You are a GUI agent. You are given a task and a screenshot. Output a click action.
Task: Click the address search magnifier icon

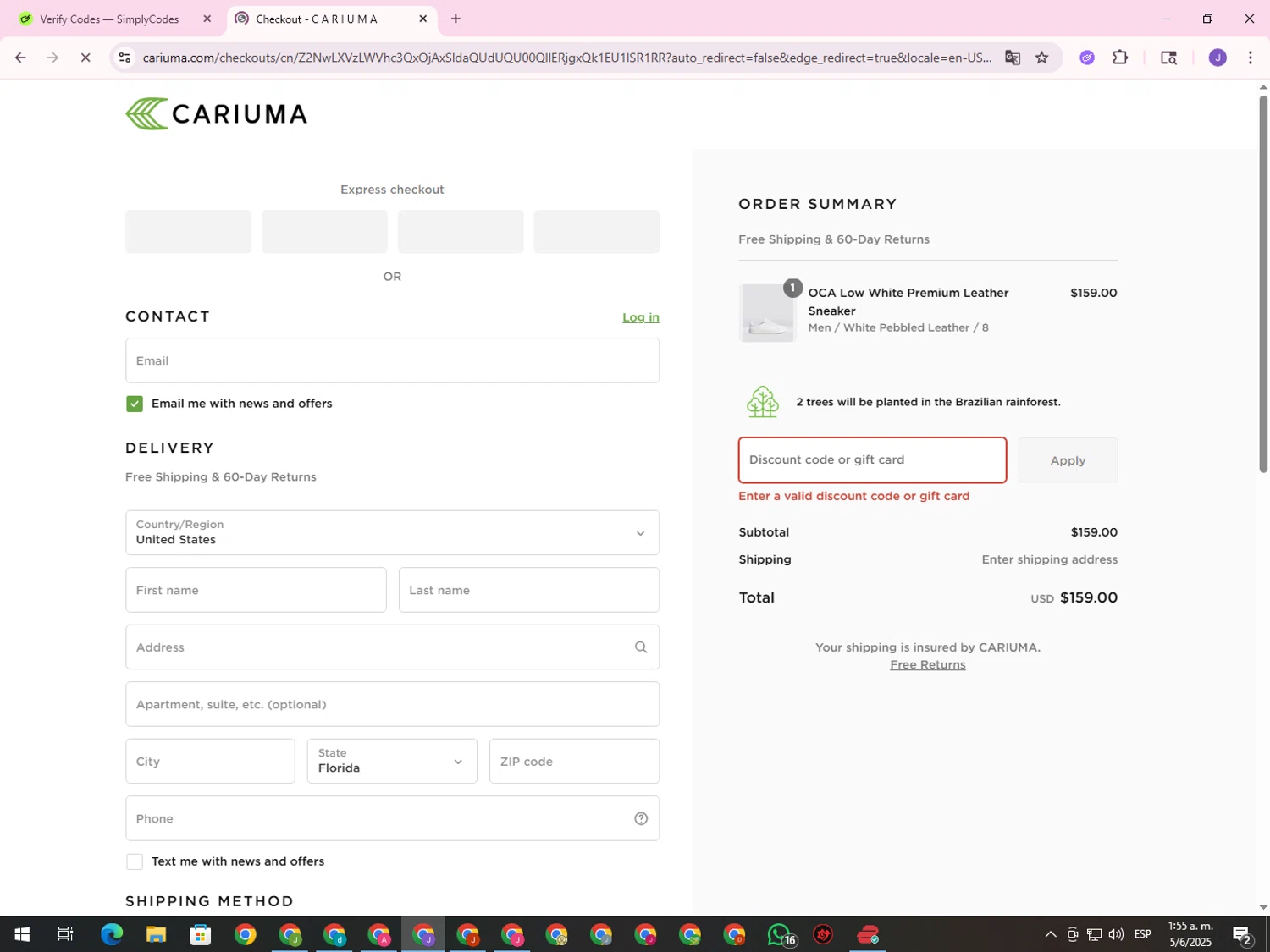(641, 647)
